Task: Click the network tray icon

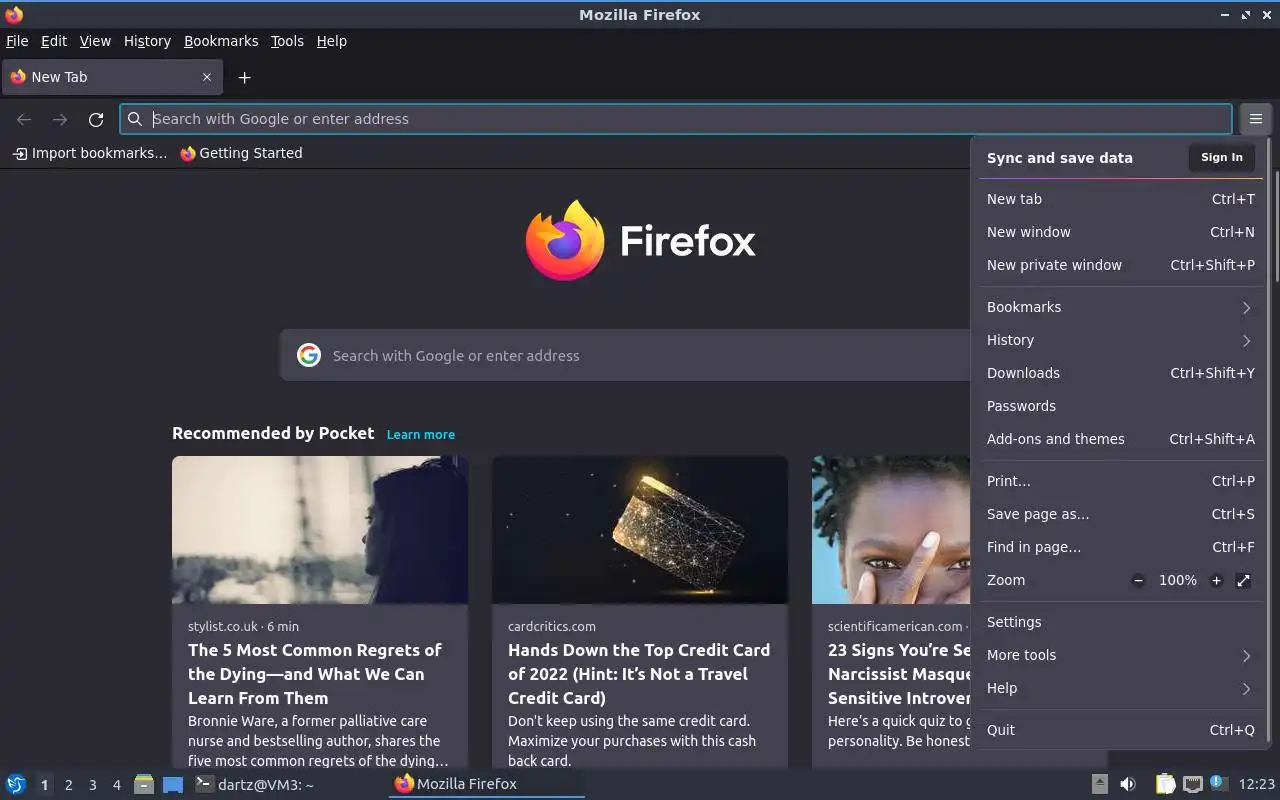Action: [1192, 784]
